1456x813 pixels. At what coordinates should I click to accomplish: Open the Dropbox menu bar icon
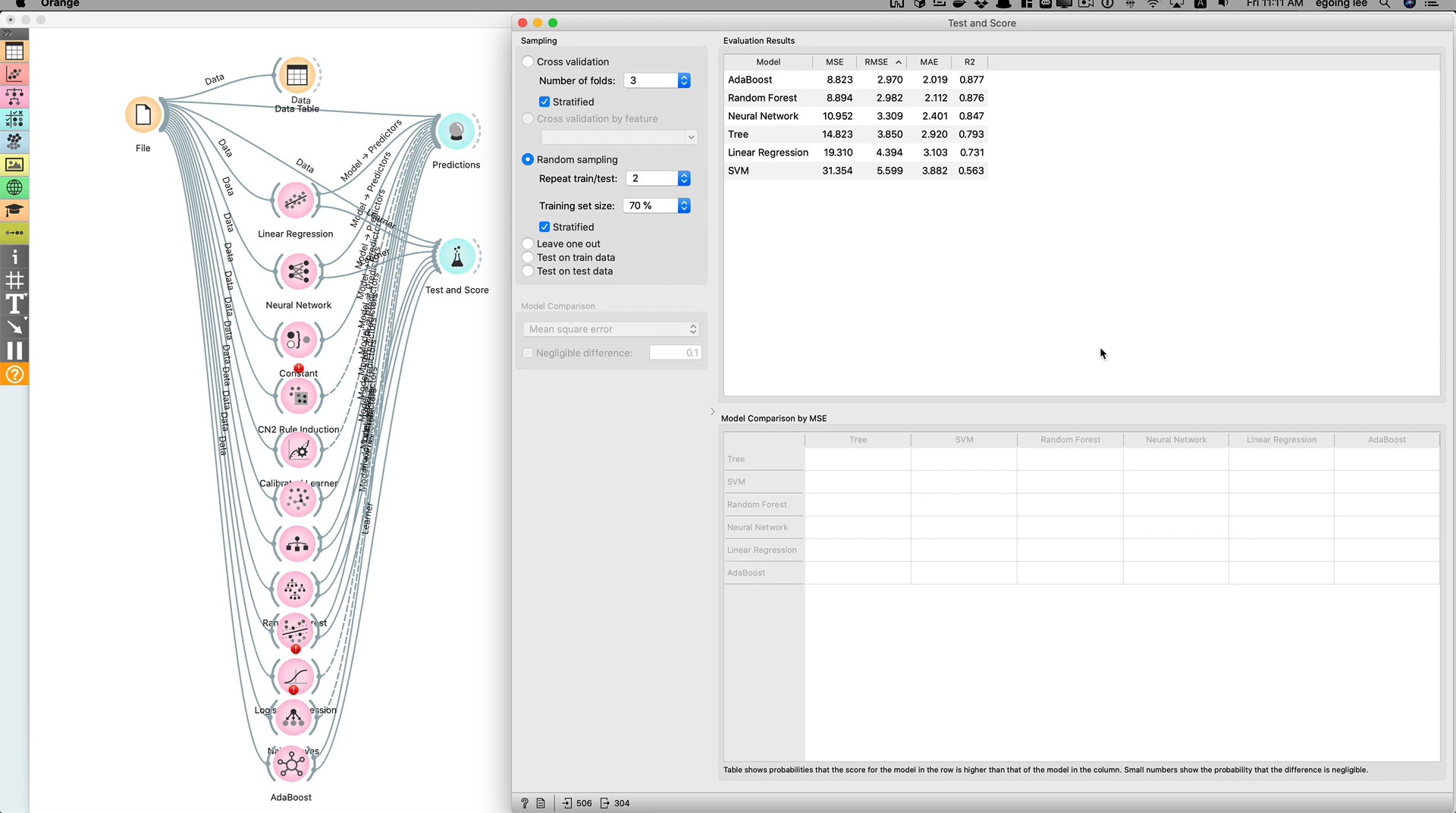(x=981, y=4)
